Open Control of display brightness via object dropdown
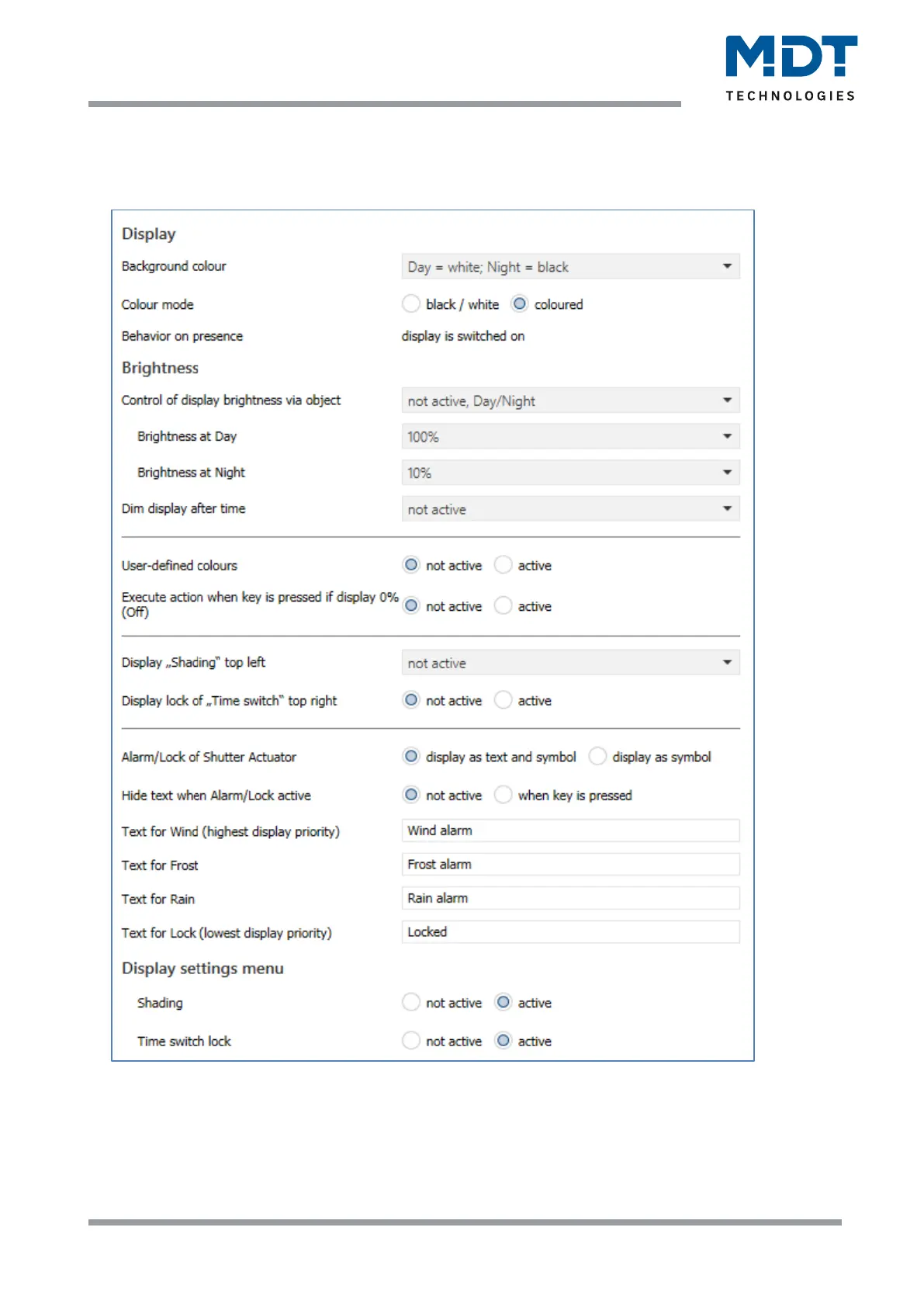The height and width of the screenshot is (1307, 924). click(x=570, y=400)
